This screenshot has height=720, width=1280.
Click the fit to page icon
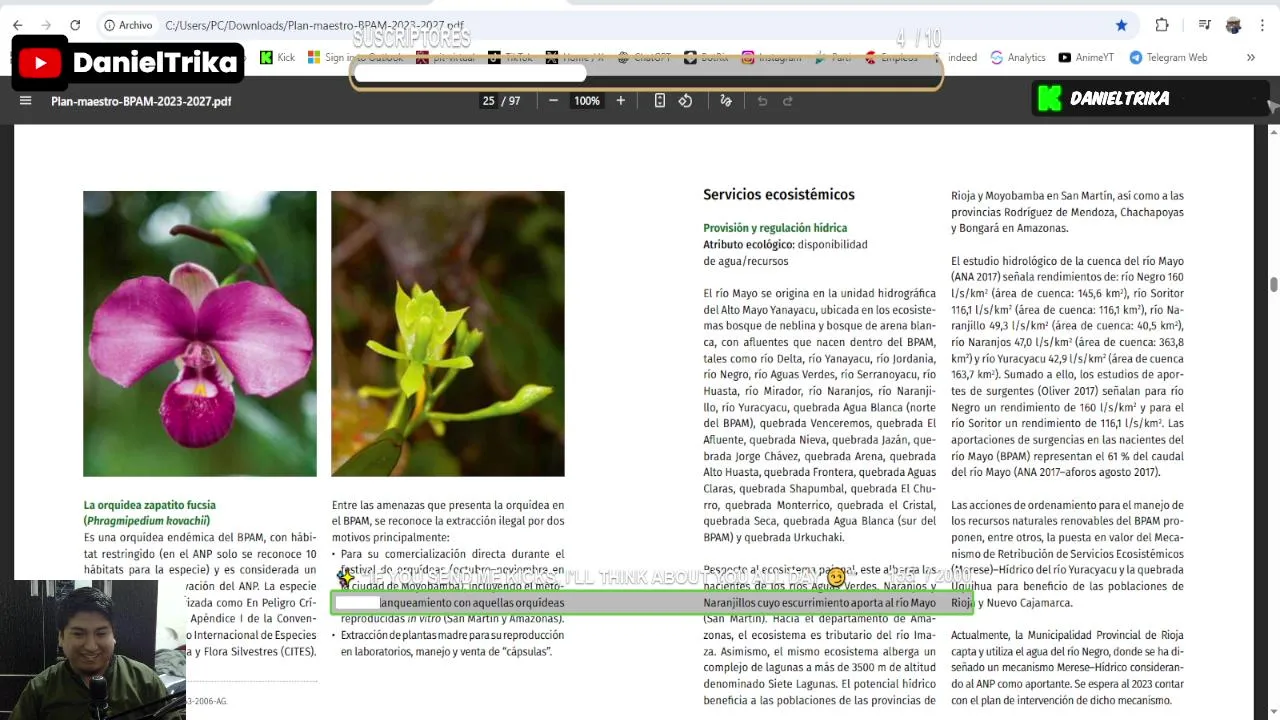660,100
